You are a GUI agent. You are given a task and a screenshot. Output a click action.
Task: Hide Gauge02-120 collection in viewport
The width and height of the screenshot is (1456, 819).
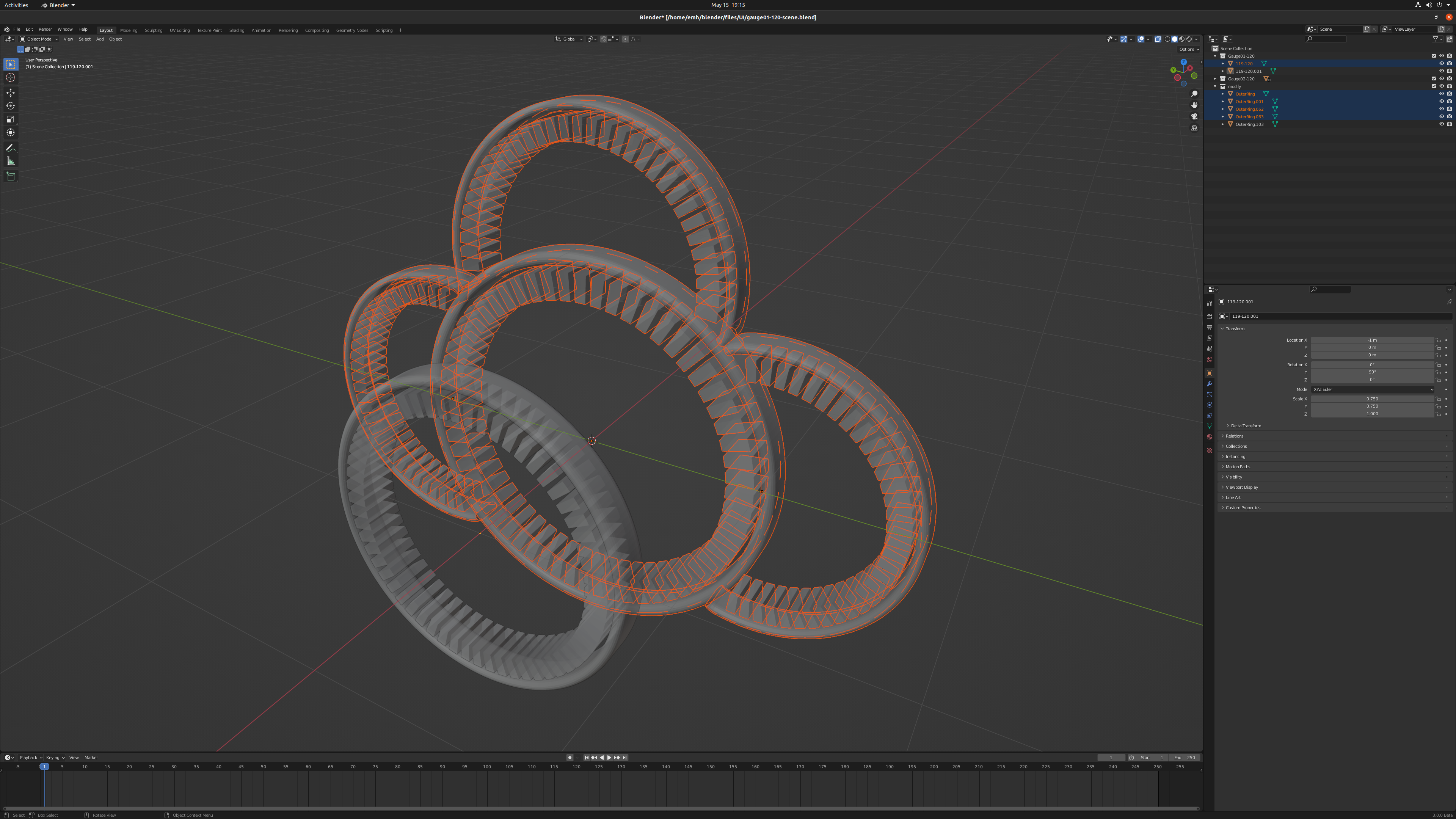click(1441, 78)
